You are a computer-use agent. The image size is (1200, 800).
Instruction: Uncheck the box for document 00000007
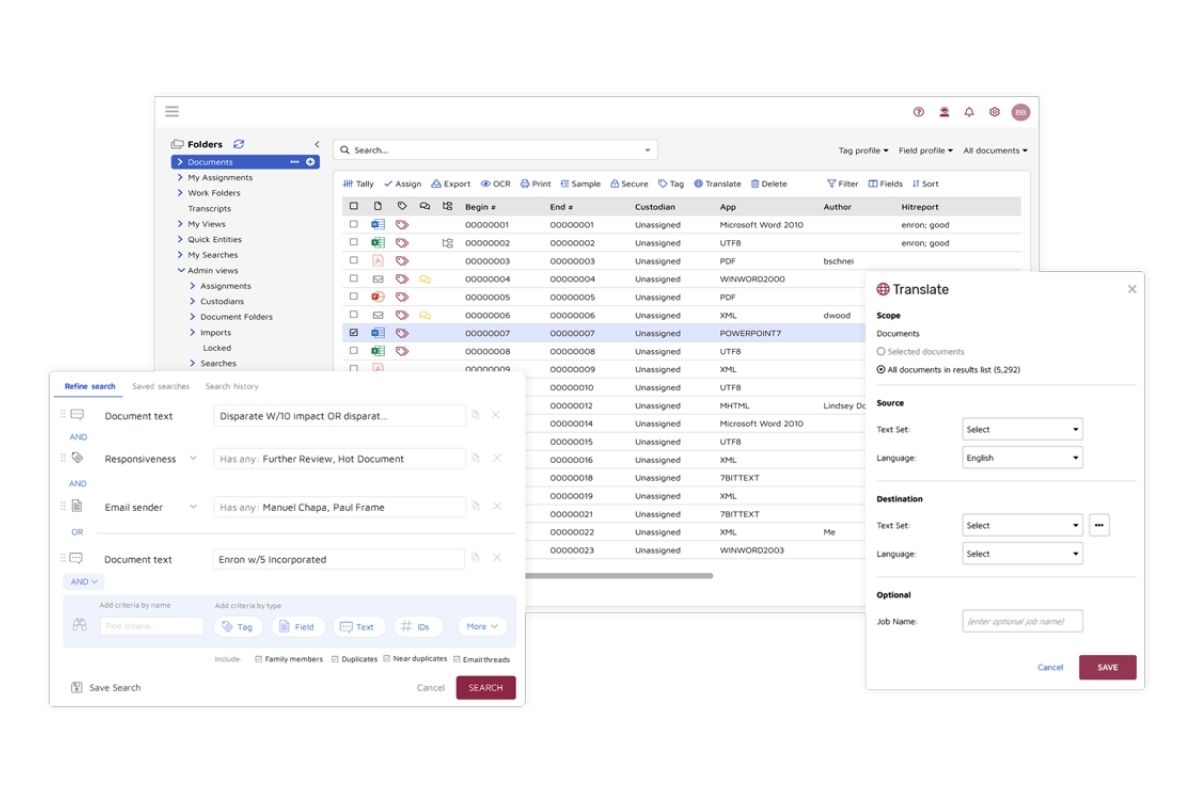[353, 333]
